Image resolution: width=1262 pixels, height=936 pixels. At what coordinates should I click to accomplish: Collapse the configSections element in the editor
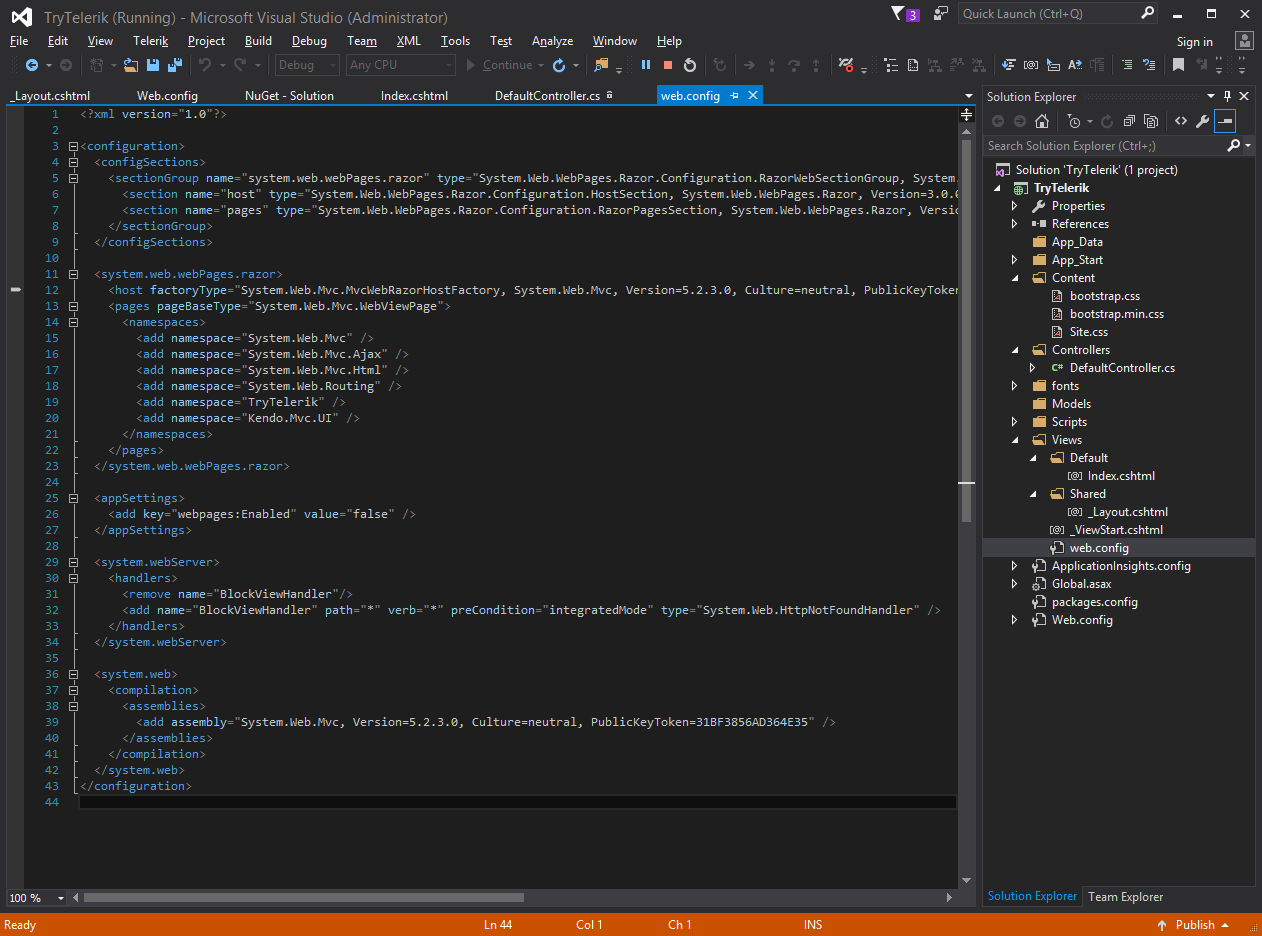point(73,162)
